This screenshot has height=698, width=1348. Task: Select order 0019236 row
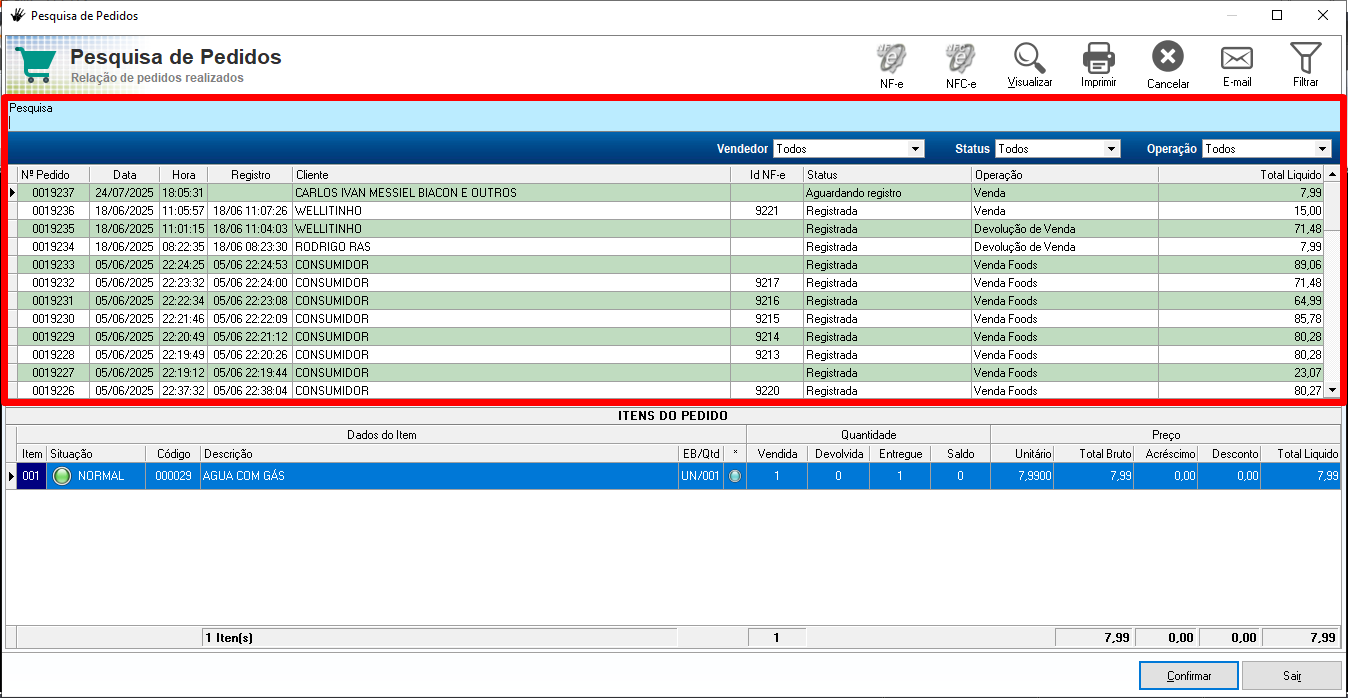tap(400, 211)
